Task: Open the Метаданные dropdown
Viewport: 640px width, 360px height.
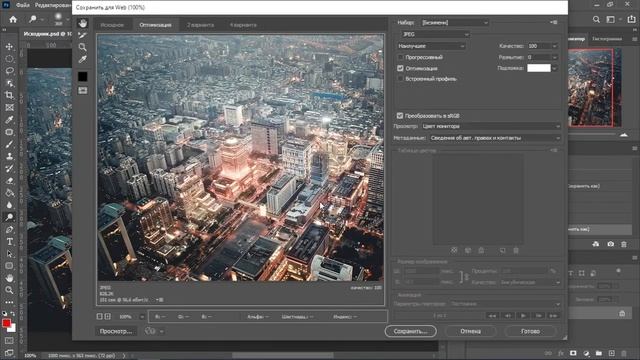Action: tap(495, 138)
